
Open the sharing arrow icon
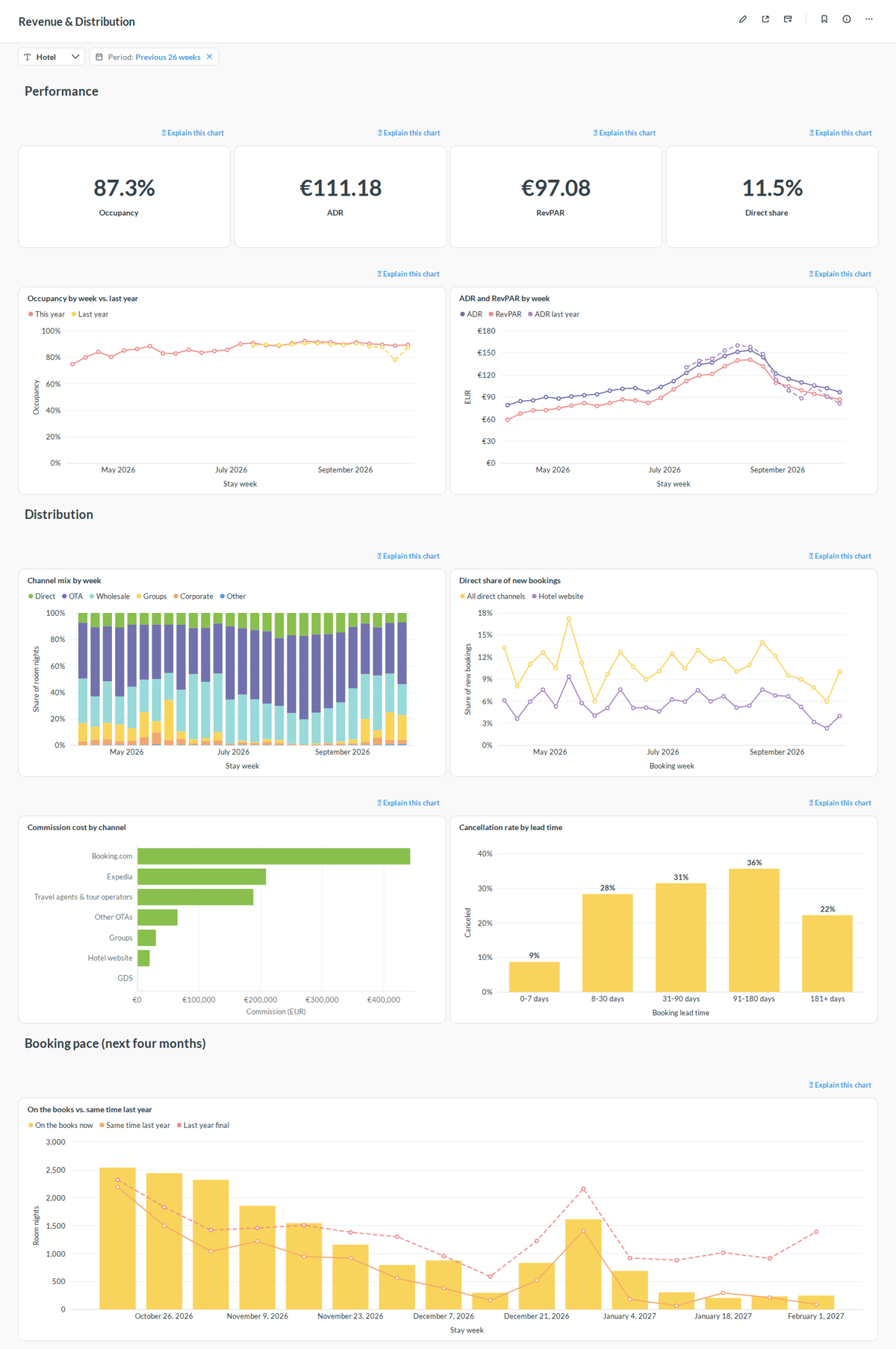coord(765,19)
